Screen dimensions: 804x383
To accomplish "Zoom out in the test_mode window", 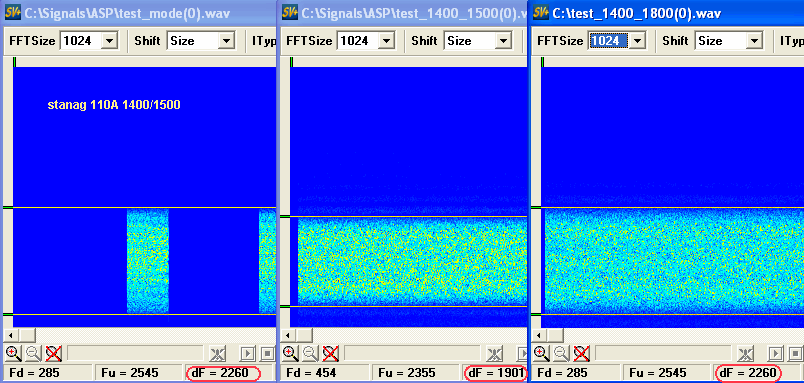I will [x=32, y=353].
